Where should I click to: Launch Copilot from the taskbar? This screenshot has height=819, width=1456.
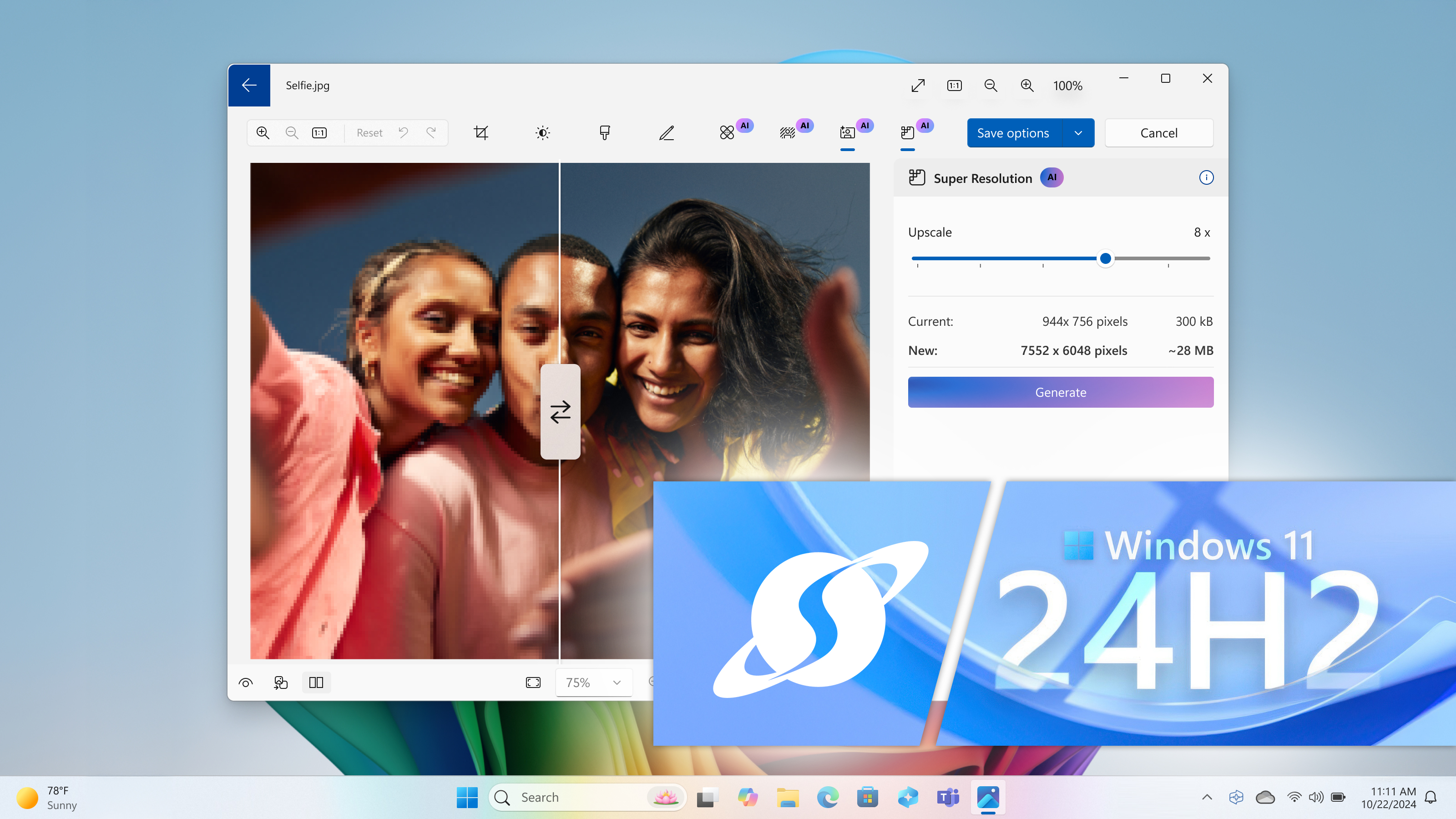tap(747, 798)
